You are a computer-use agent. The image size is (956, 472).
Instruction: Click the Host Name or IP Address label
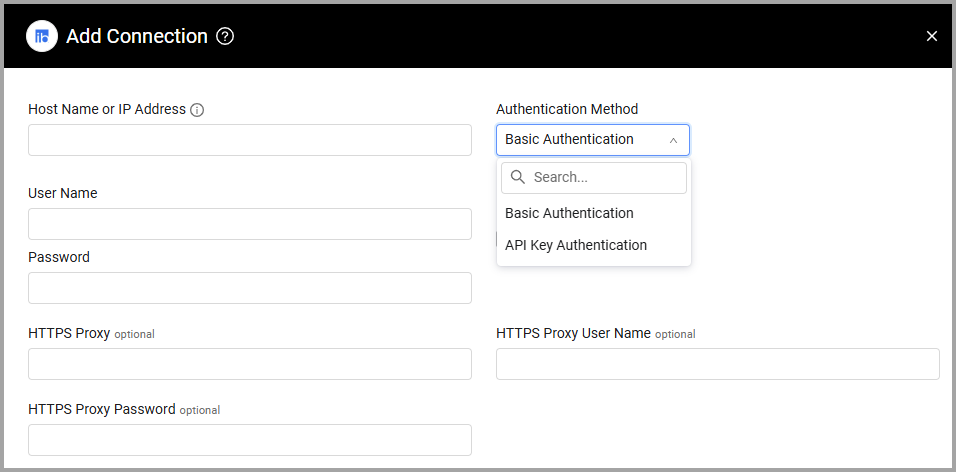[x=107, y=109]
